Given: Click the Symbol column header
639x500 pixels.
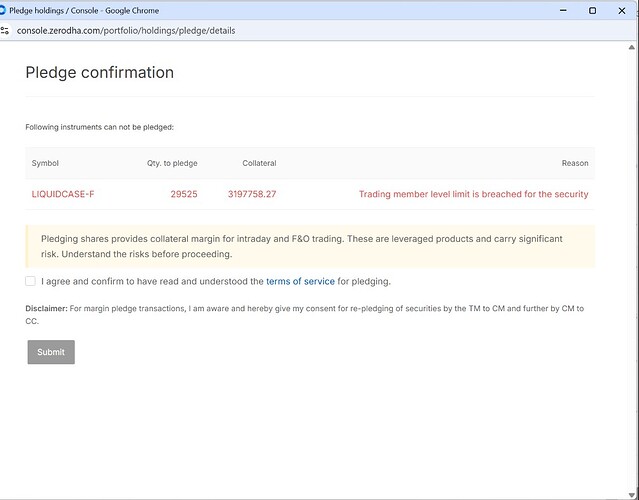Looking at the screenshot, I should [45, 163].
